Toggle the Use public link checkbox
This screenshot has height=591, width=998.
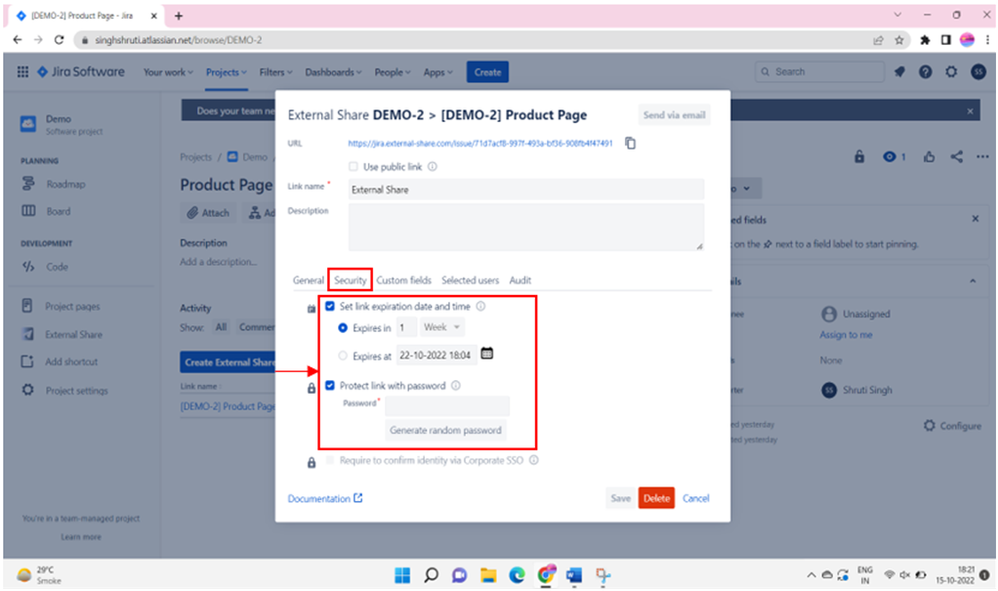pos(353,167)
